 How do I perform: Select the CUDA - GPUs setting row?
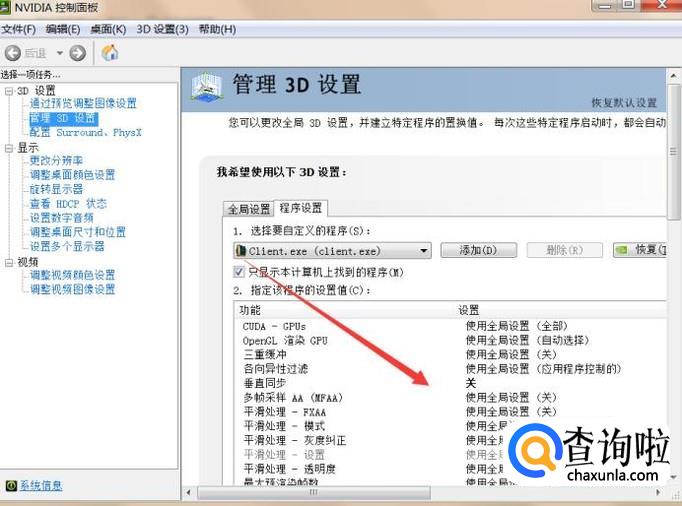click(x=450, y=326)
